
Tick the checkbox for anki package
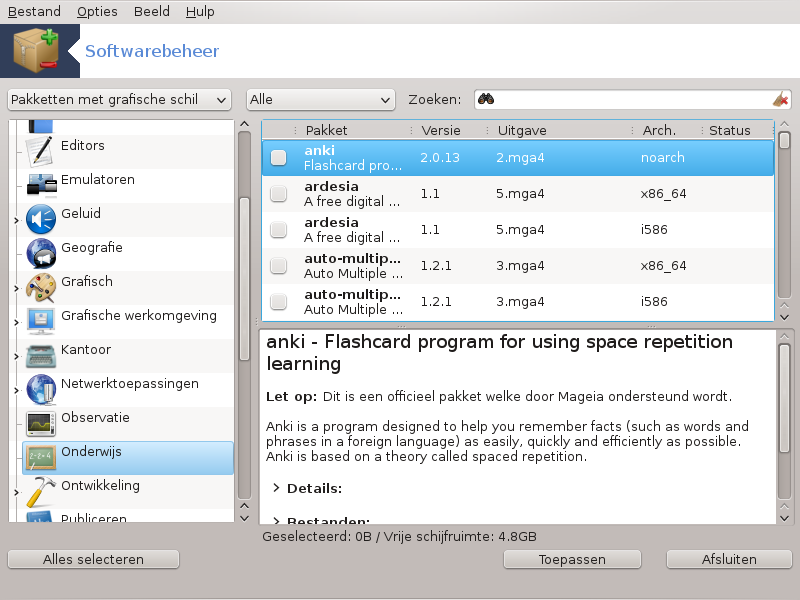[x=279, y=157]
